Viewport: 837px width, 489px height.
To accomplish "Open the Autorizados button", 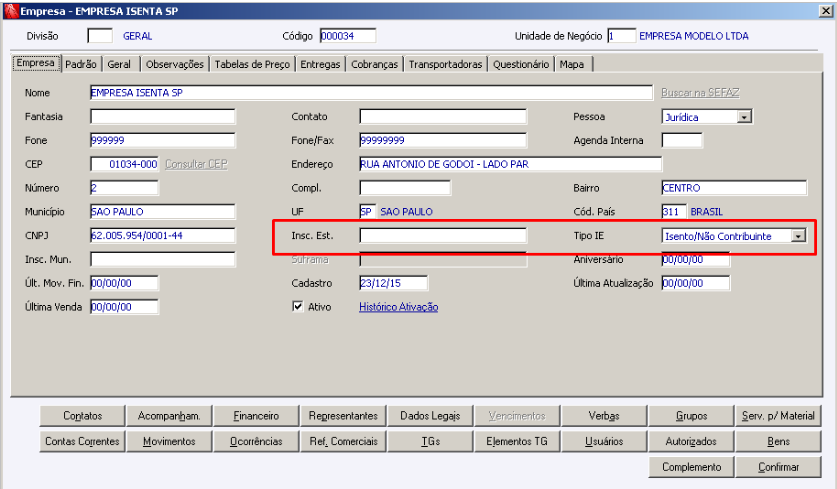I will coord(691,441).
